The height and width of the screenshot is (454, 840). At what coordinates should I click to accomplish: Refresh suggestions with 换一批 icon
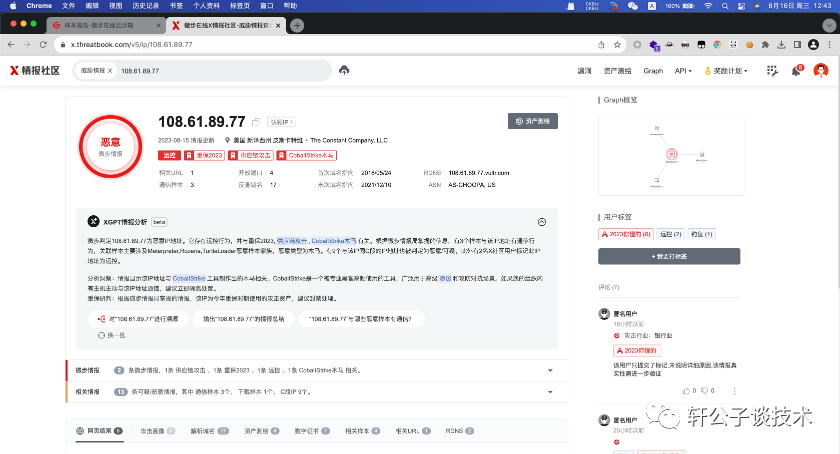(101, 335)
